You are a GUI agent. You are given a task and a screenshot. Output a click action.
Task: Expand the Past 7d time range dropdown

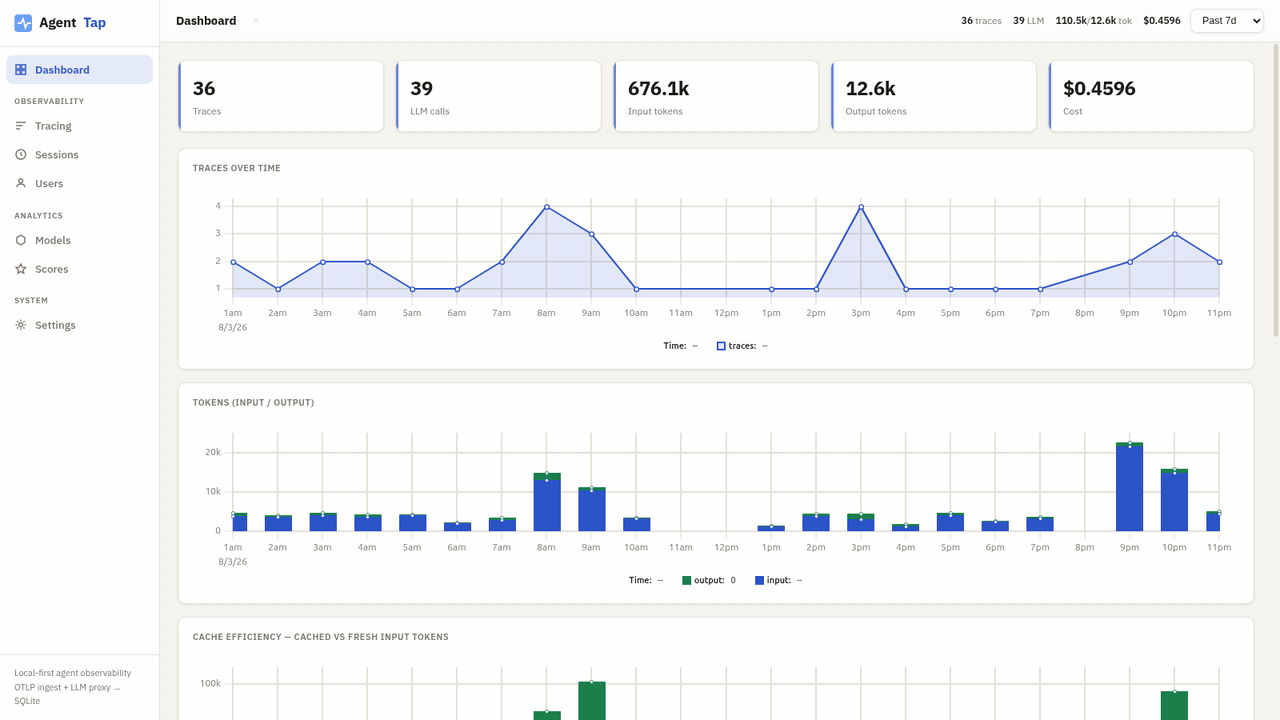click(x=1227, y=21)
